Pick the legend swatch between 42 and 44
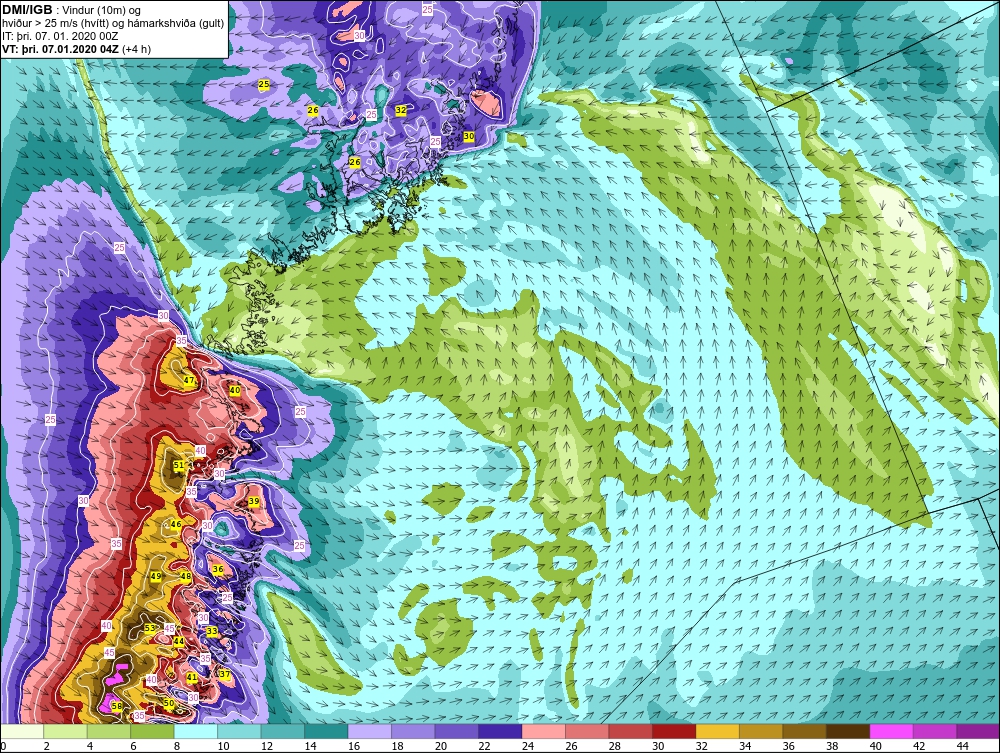This screenshot has height=753, width=1000. click(934, 731)
